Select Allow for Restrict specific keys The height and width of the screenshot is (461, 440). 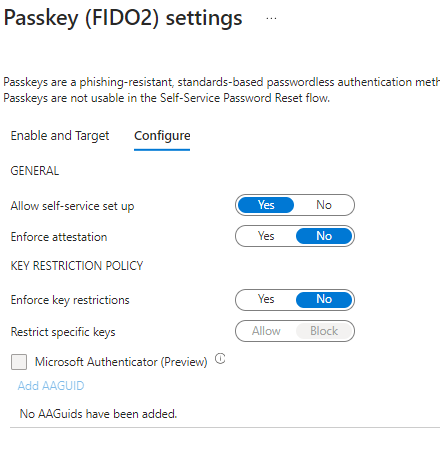pyautogui.click(x=266, y=331)
